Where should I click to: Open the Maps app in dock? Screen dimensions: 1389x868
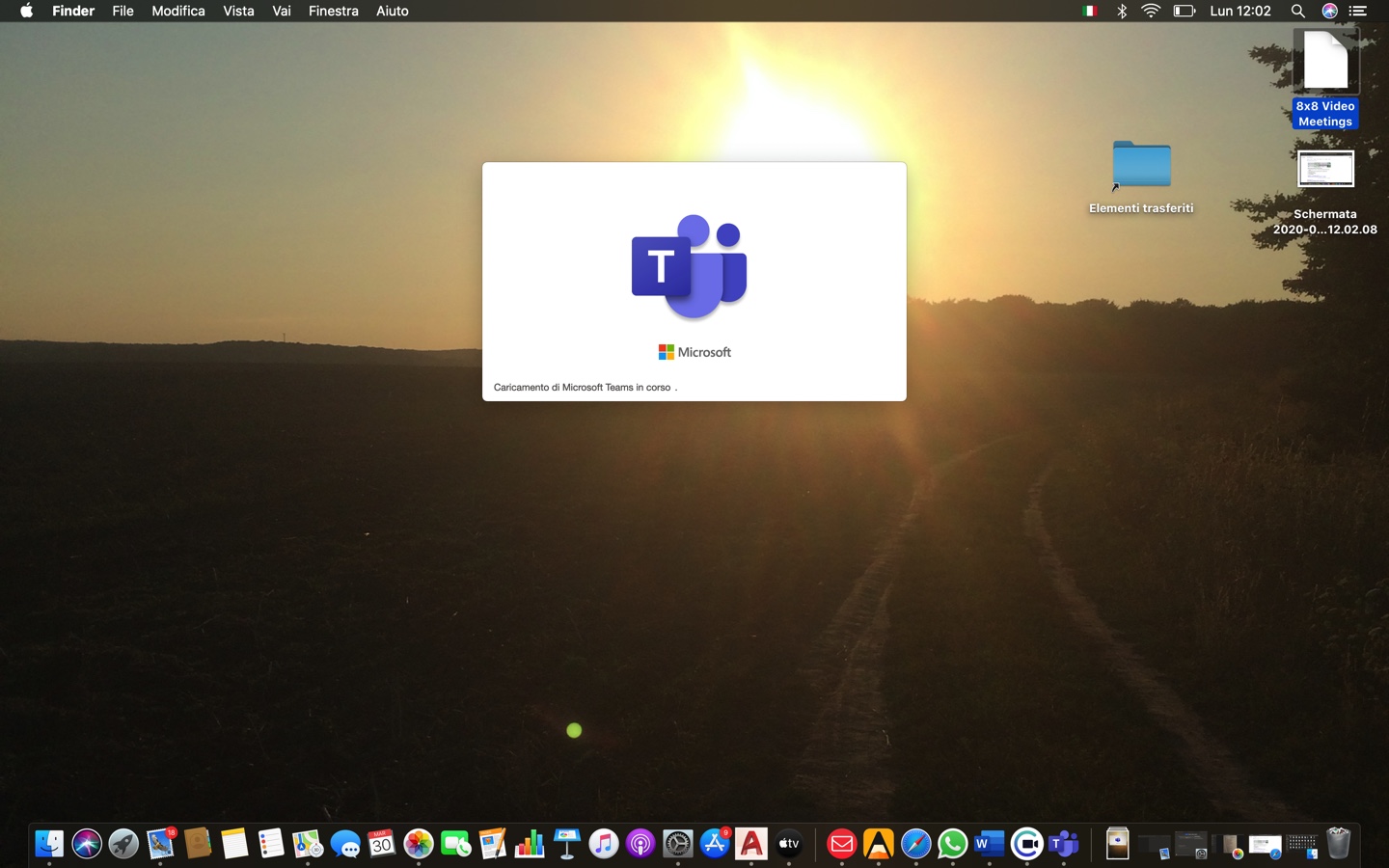coord(308,844)
